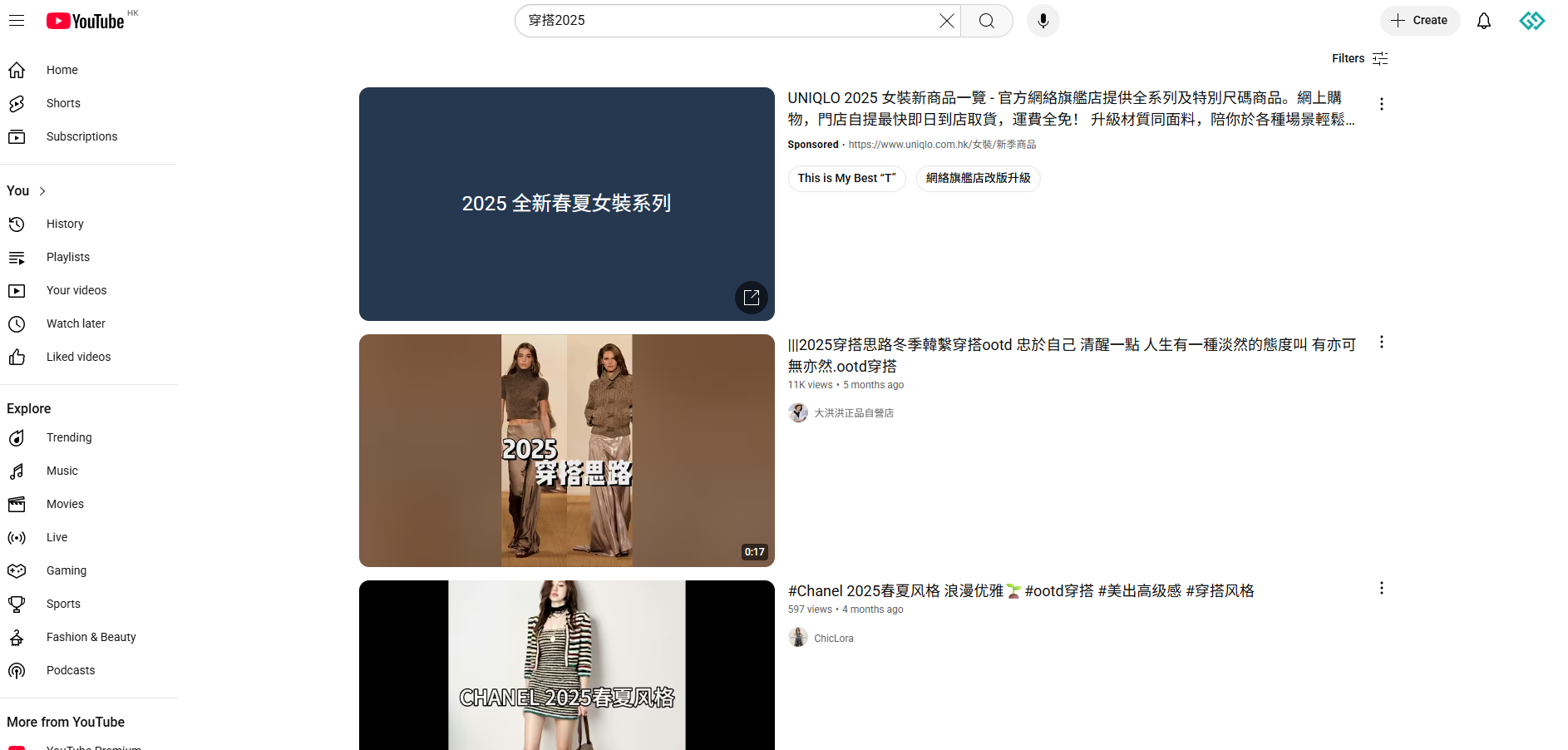Open UNIQLO ad thumbnail
This screenshot has width=1568, height=750.
567,204
